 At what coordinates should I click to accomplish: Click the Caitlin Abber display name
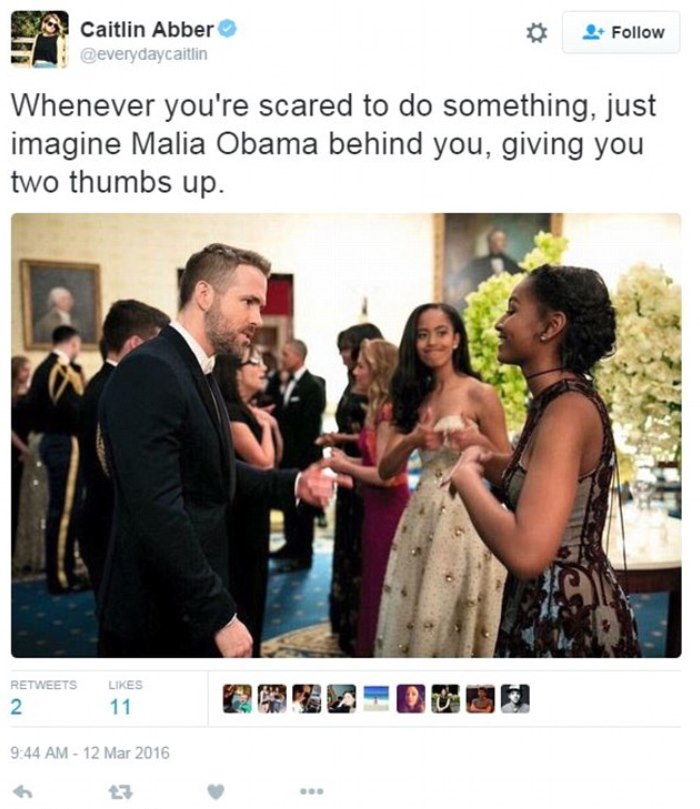(146, 29)
